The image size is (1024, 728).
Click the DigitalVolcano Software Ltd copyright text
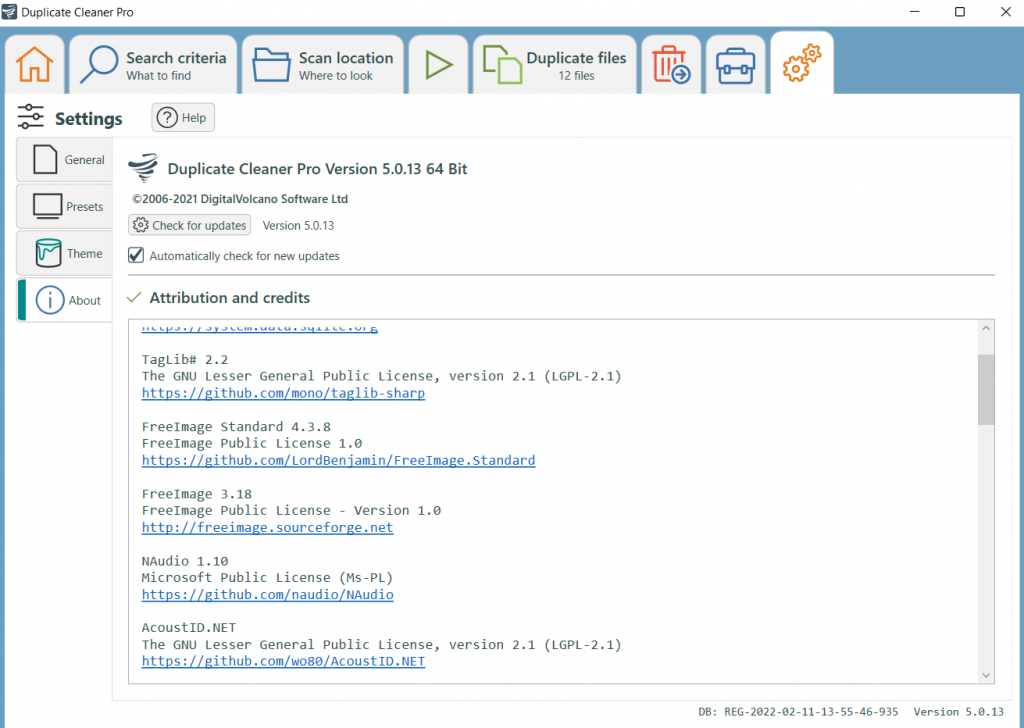[240, 199]
